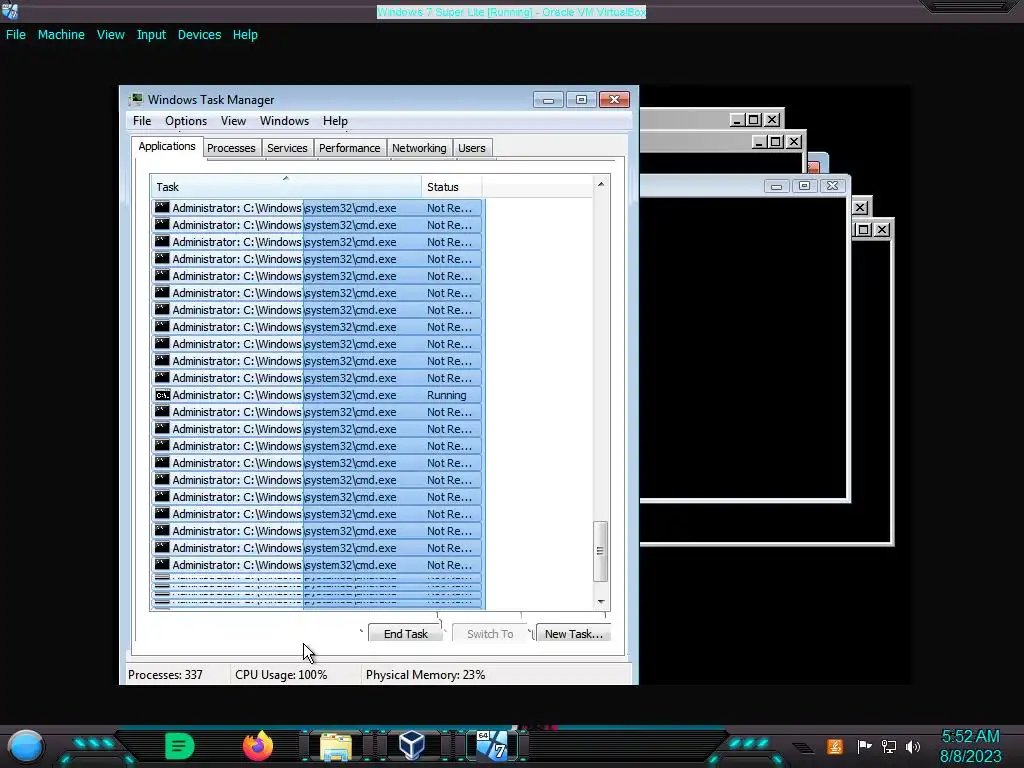Open the VirtualBox File menu
1024x768 pixels.
tap(16, 35)
